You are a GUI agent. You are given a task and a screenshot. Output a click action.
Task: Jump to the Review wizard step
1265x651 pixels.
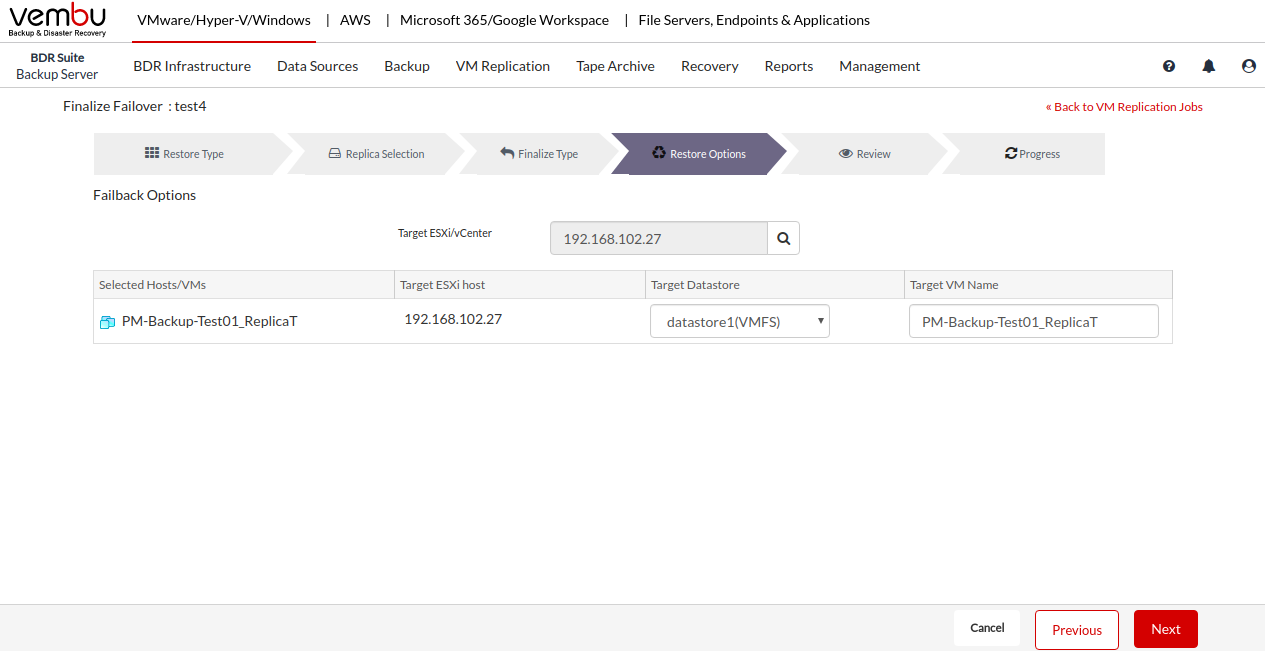865,154
